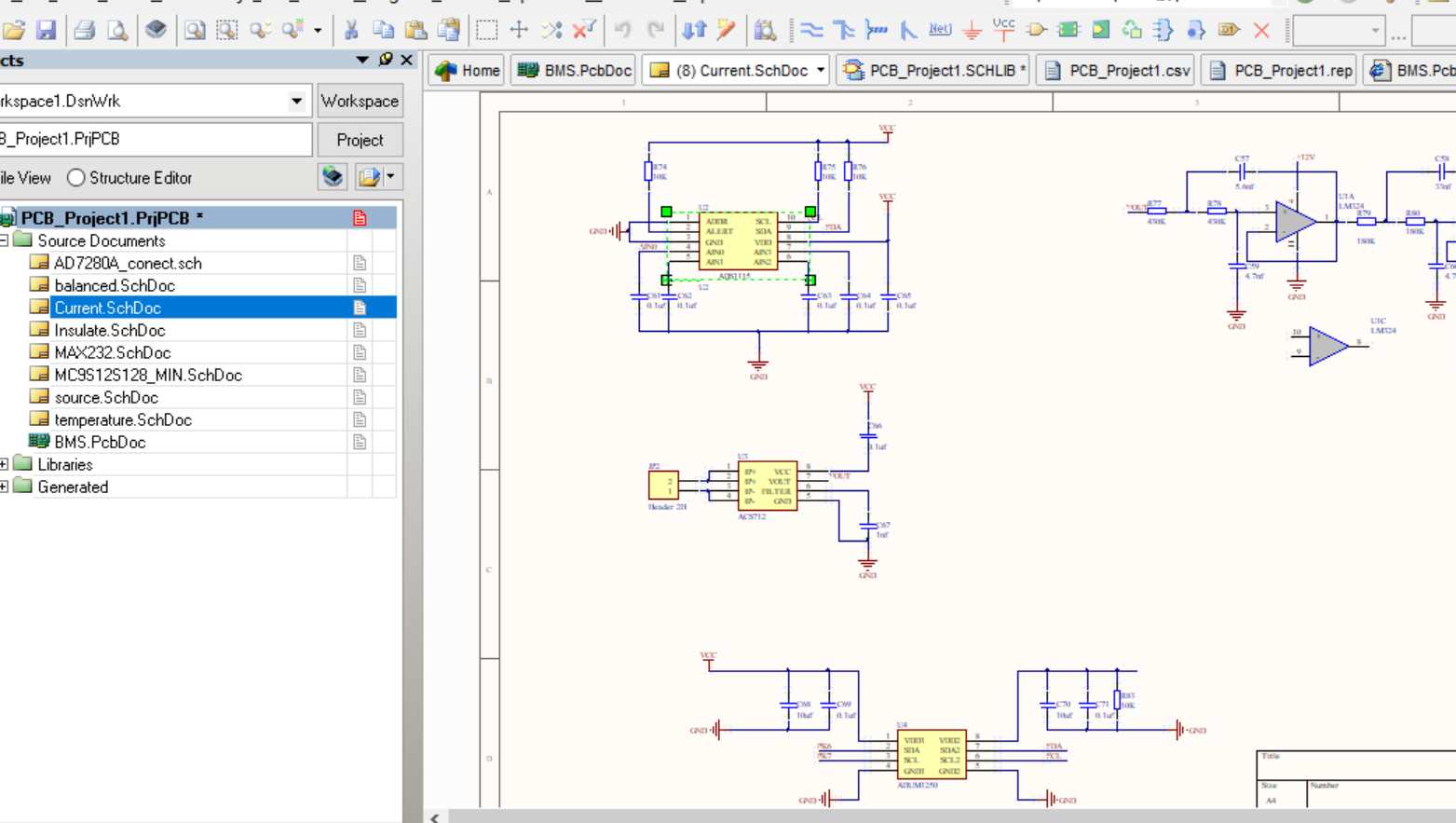The height and width of the screenshot is (823, 1456).
Task: Close the Projects panel
Action: pos(407,60)
